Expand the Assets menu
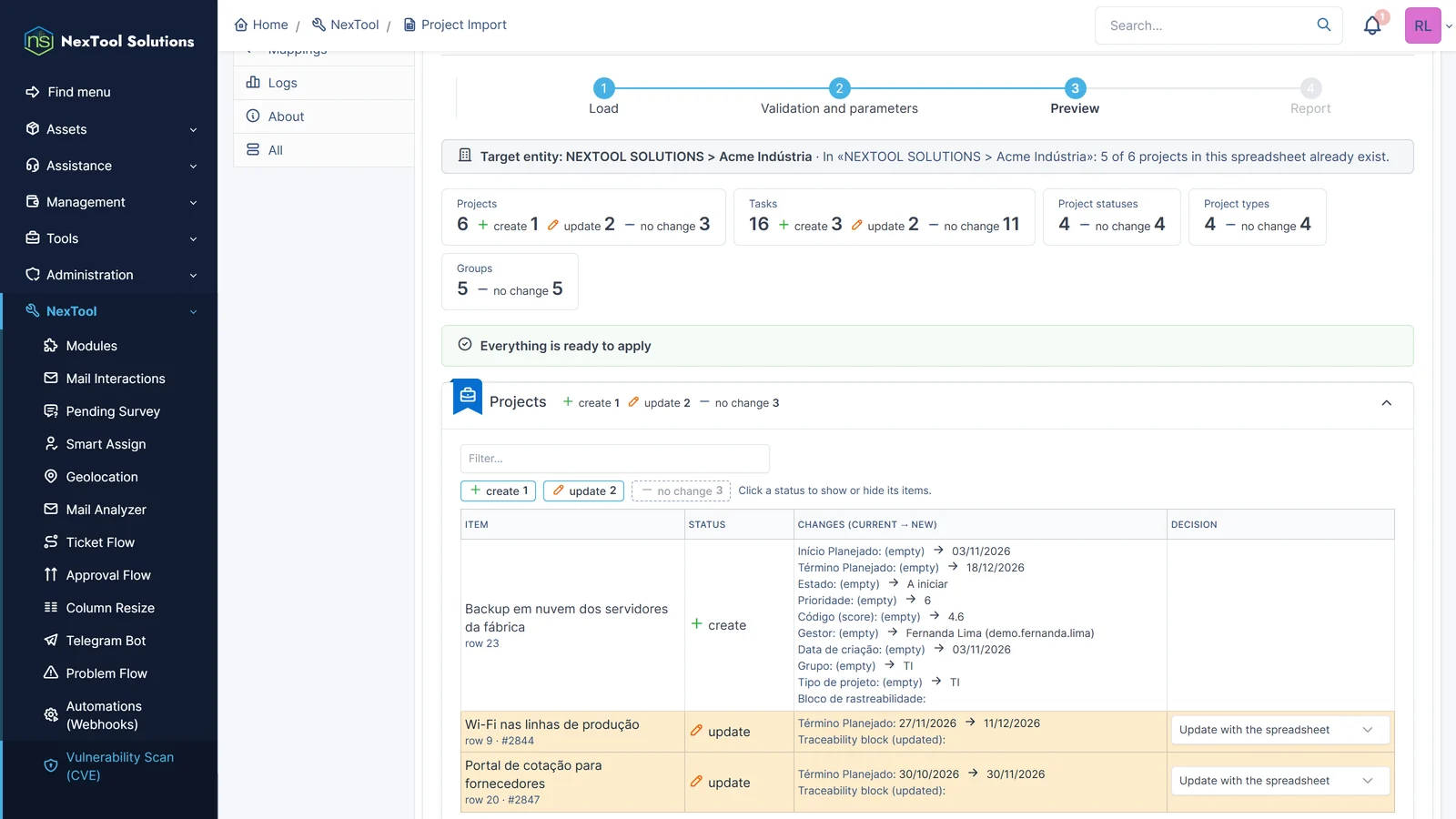The image size is (1456, 819). [x=109, y=129]
